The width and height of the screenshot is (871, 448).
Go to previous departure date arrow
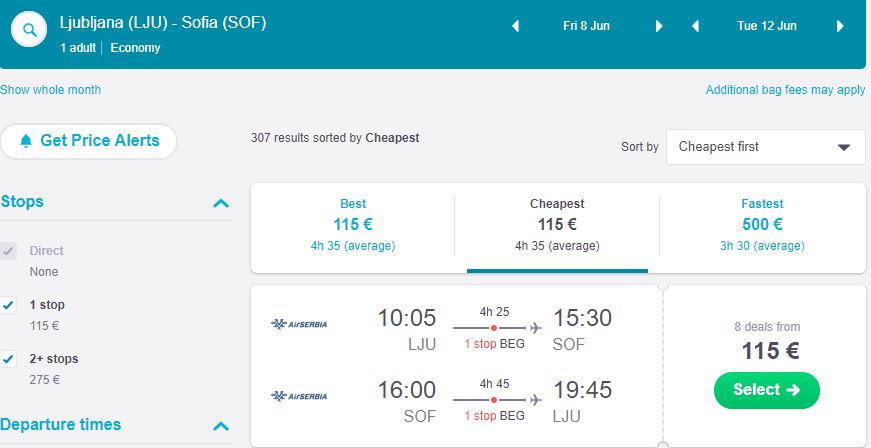pos(516,26)
